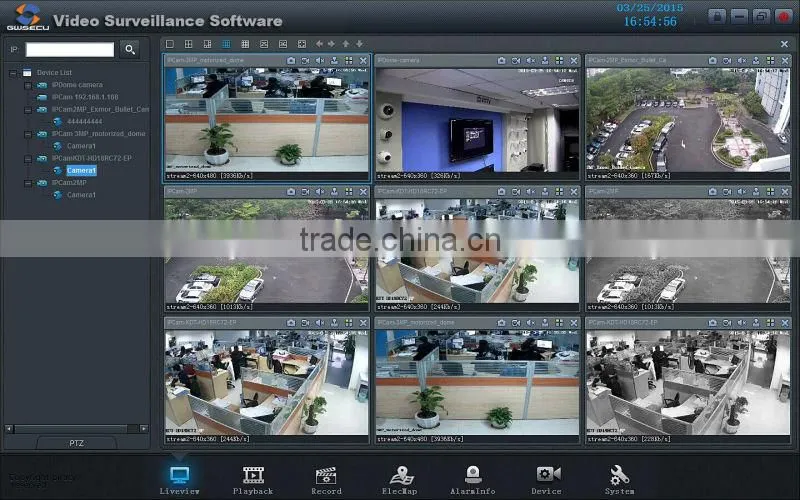Toggle mute on the first camera pane
This screenshot has width=800, height=500.
(x=320, y=60)
